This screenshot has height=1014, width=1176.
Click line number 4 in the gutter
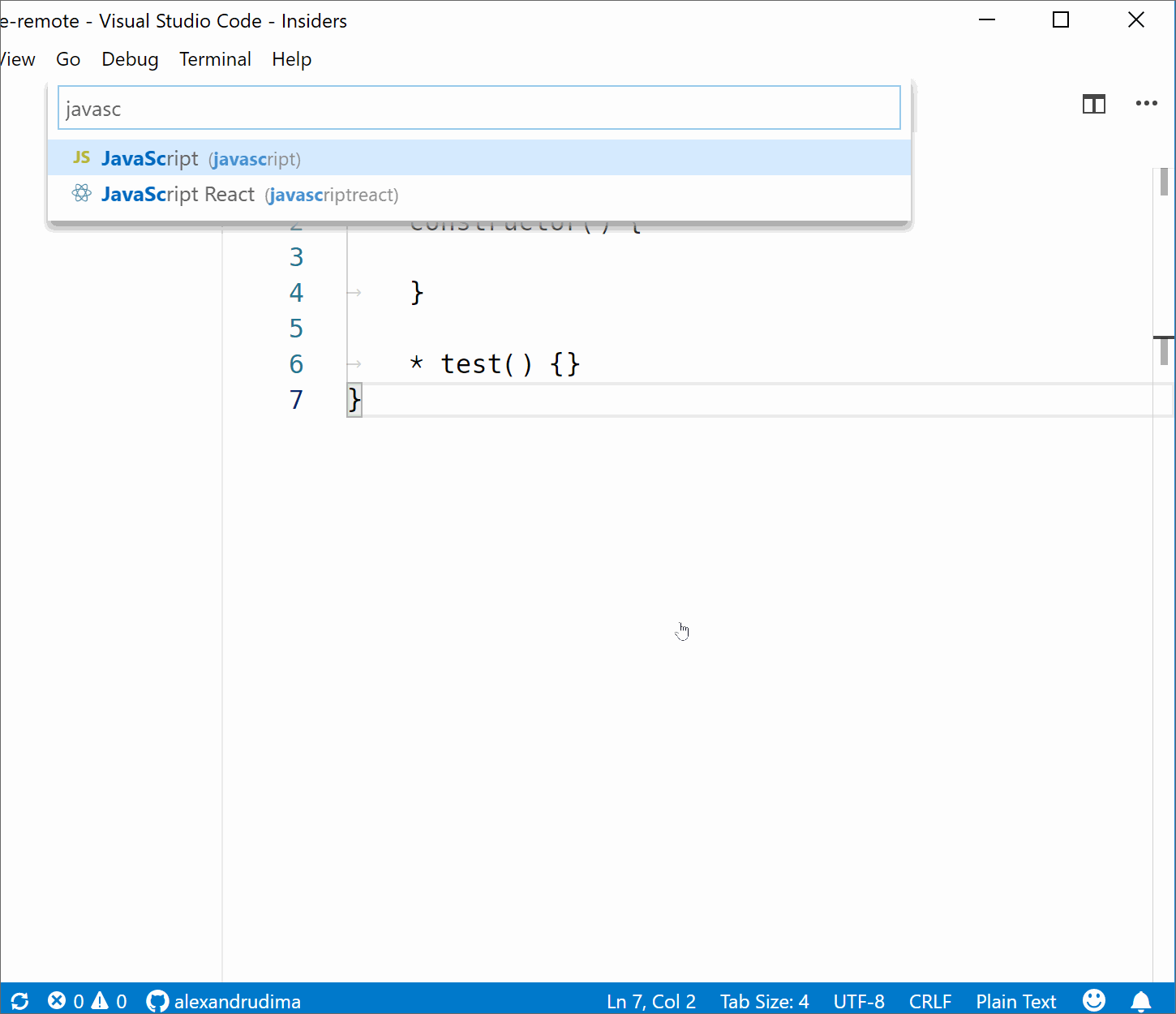297,293
